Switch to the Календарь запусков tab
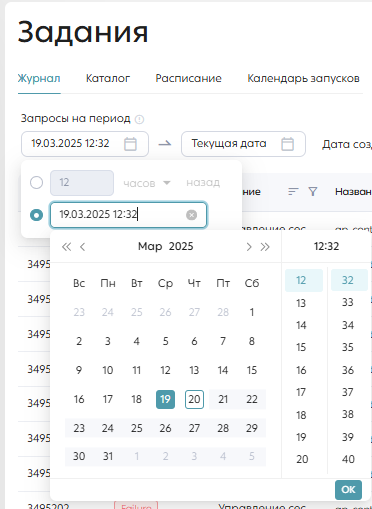Image resolution: width=372 pixels, height=509 pixels. (x=303, y=78)
